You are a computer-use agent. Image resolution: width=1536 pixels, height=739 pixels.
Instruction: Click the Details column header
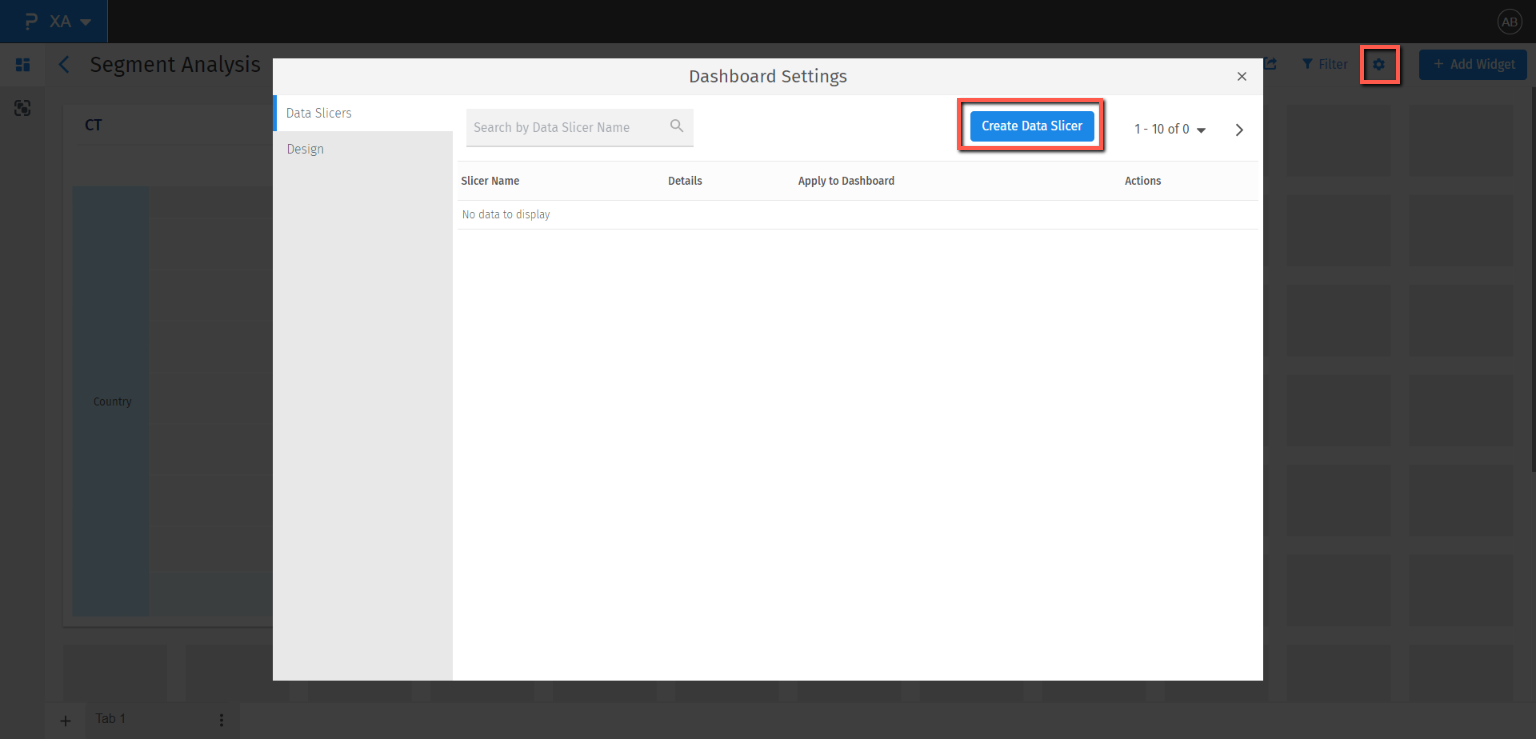coord(685,181)
